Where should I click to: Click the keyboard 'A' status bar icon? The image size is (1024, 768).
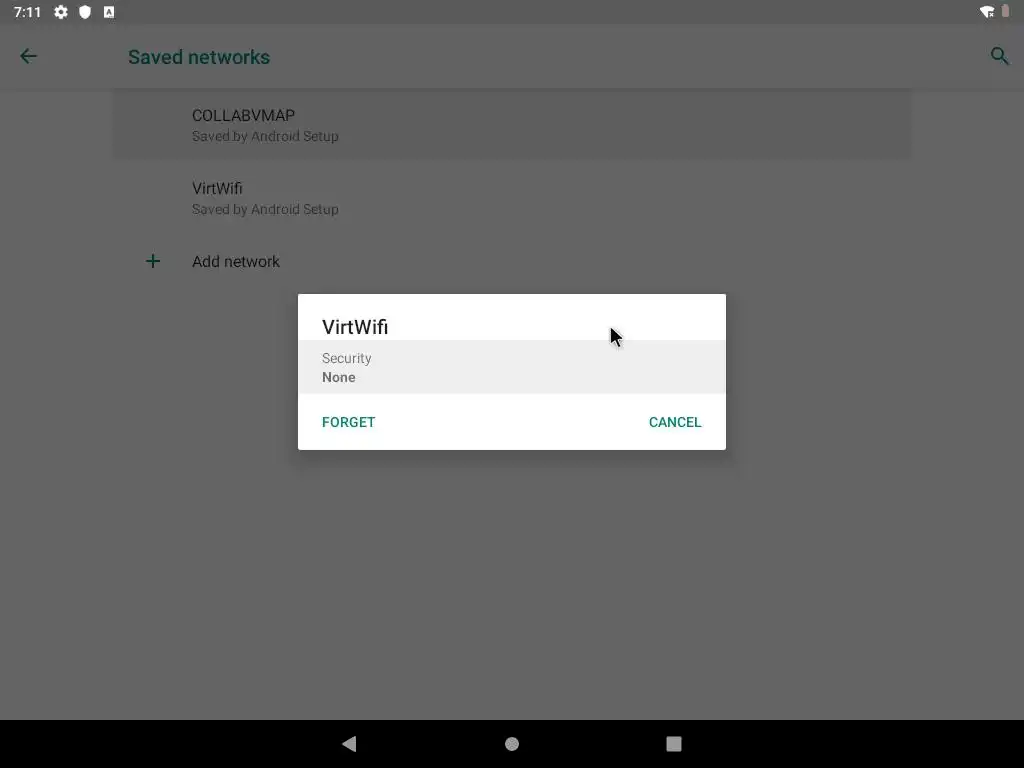pyautogui.click(x=109, y=12)
